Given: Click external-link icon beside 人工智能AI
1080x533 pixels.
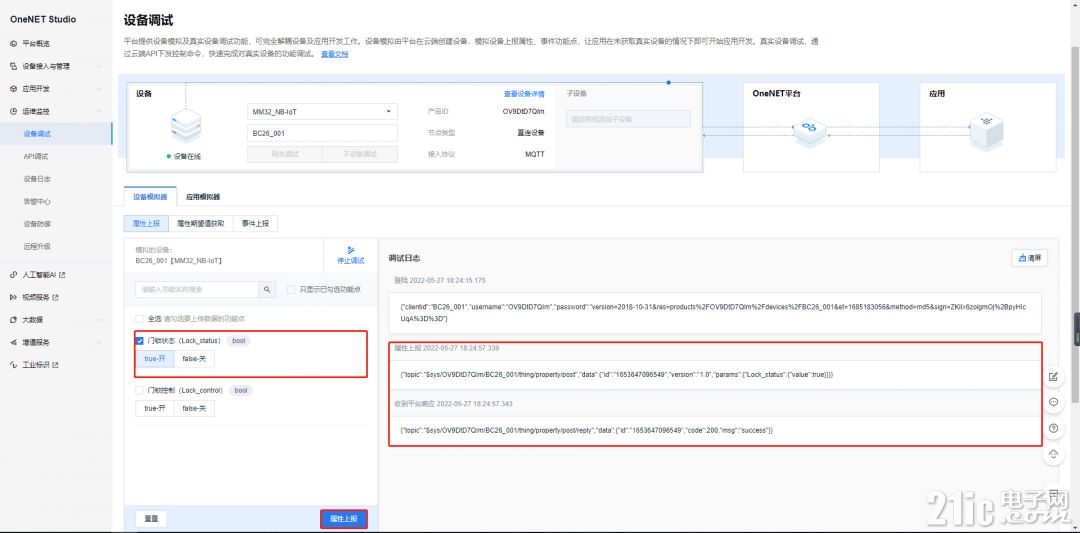Looking at the screenshot, I should [63, 275].
